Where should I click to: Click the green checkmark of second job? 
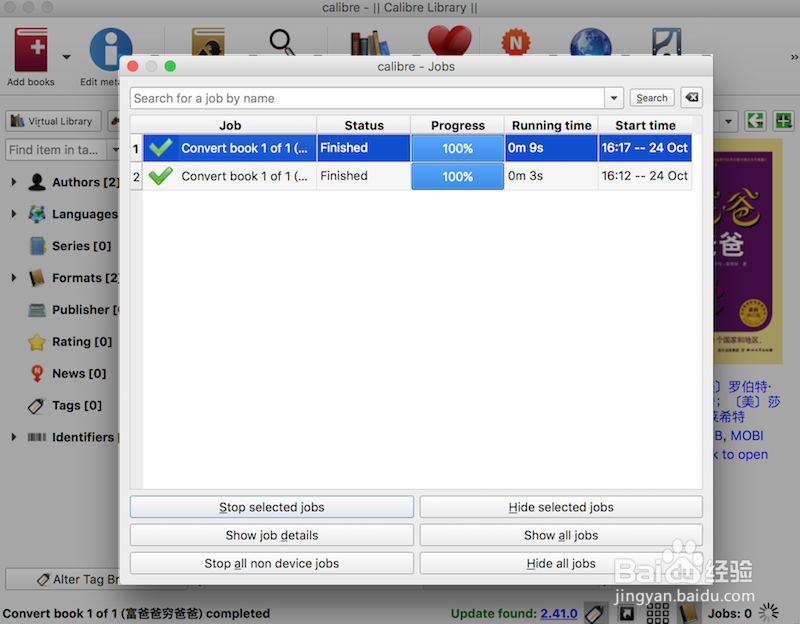pyautogui.click(x=160, y=176)
